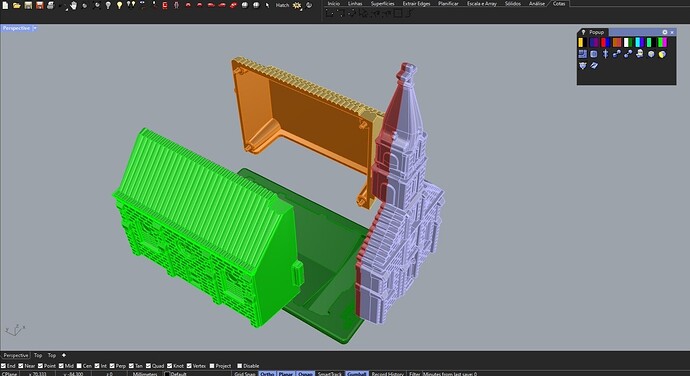The width and height of the screenshot is (690, 376).
Task: Click the Hatch toolbar item
Action: [x=282, y=5]
